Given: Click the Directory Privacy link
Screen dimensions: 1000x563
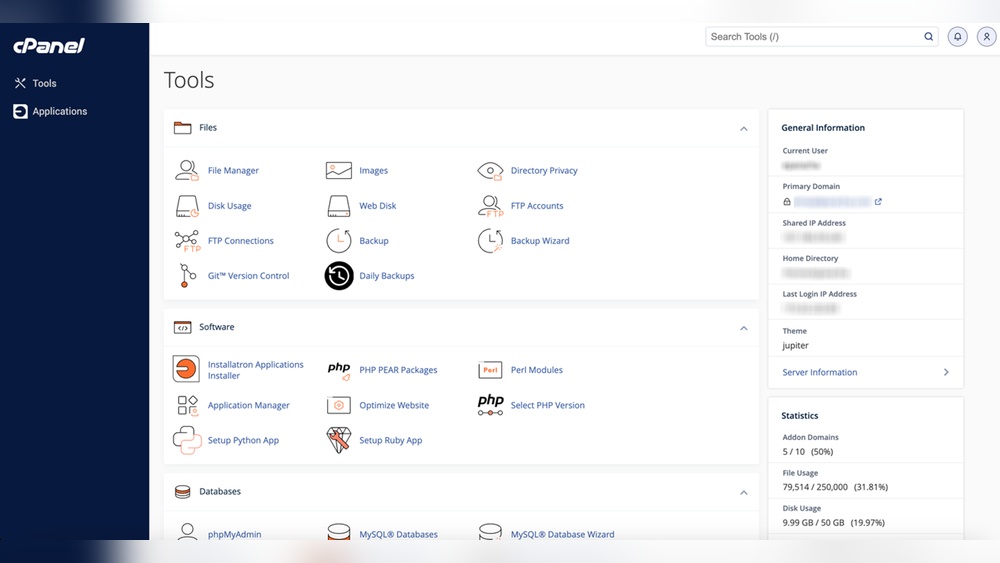Looking at the screenshot, I should (x=544, y=170).
